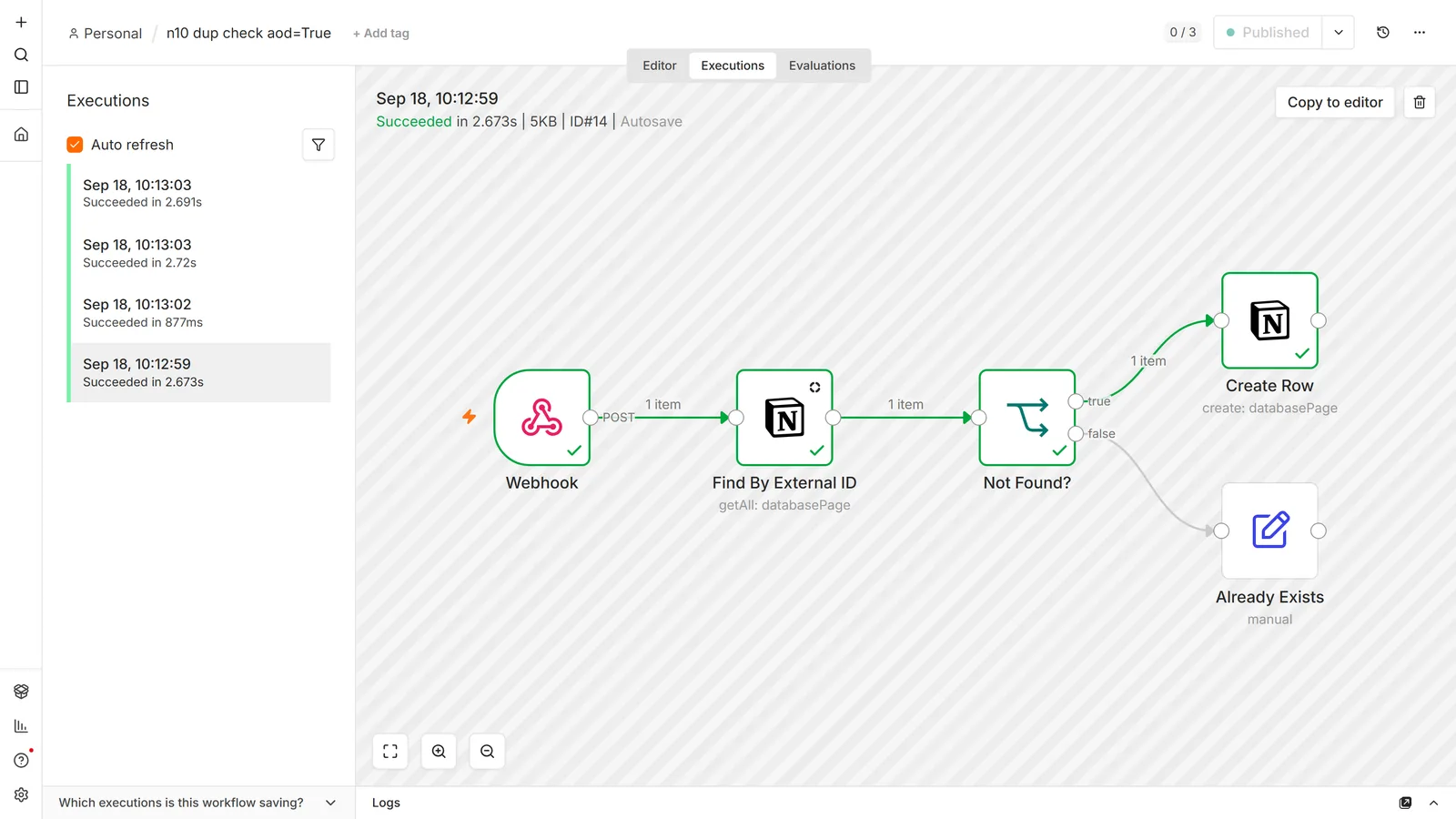Delete this execution with the trash icon
This screenshot has height=819, width=1456.
1420,102
